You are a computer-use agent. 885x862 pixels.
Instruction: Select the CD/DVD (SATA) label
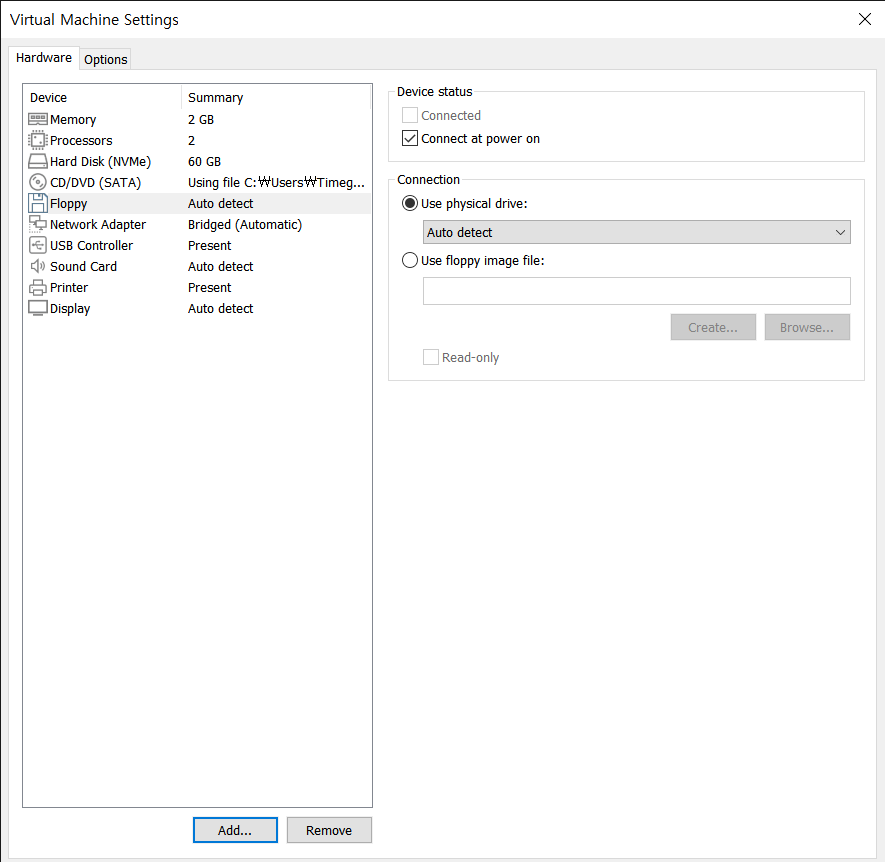(x=95, y=182)
